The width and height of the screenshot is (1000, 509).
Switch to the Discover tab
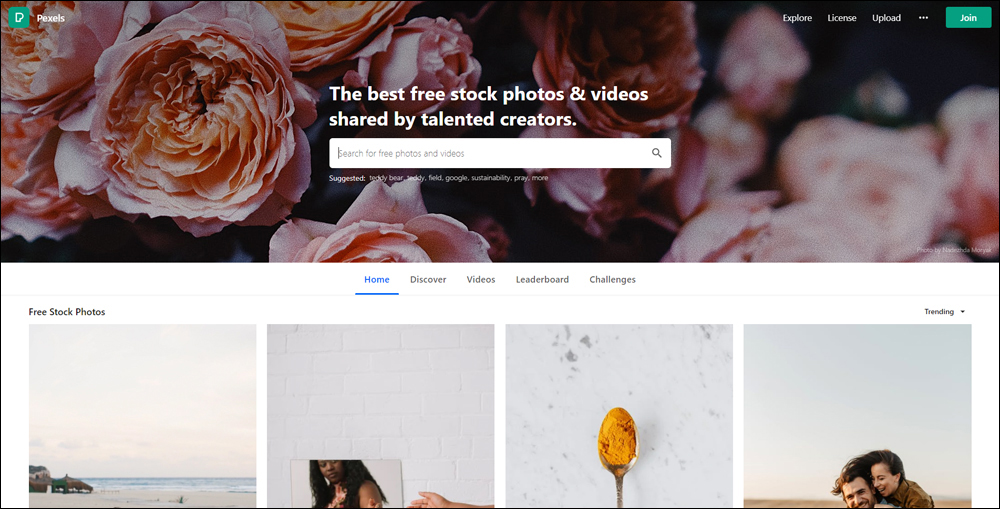pos(428,279)
